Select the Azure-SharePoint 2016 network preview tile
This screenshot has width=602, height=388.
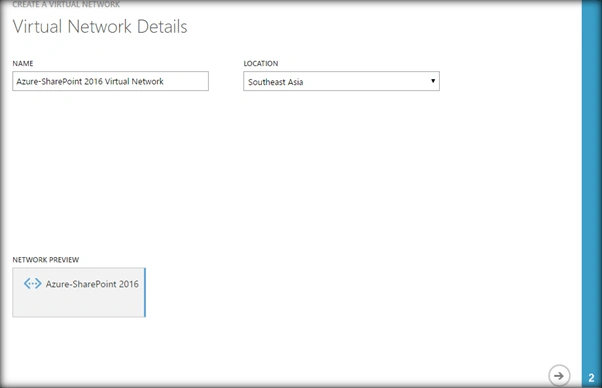pos(79,292)
